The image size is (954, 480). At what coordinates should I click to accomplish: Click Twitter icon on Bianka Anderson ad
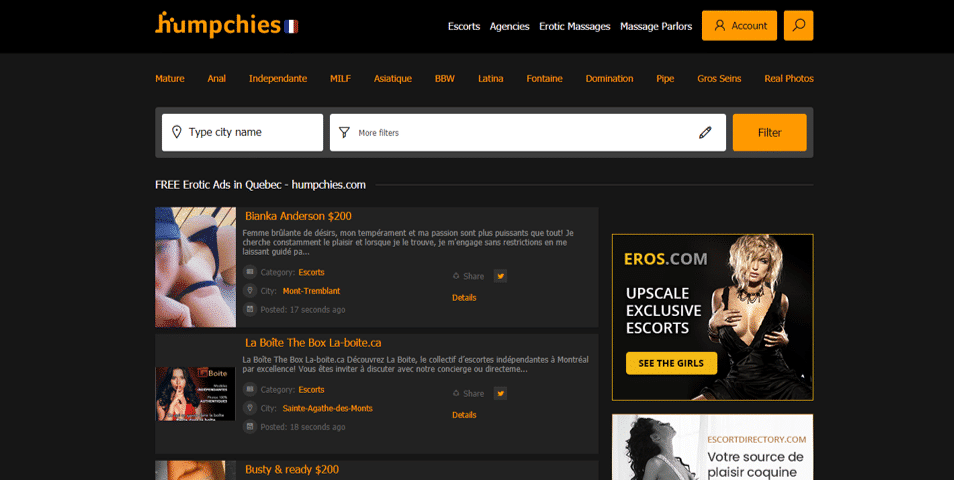[x=500, y=276]
